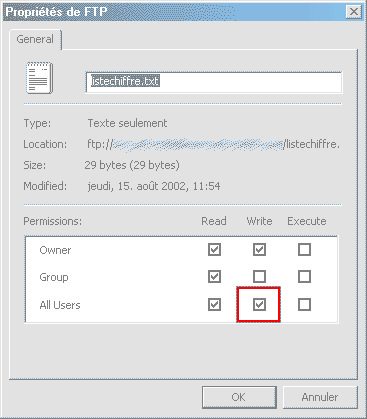Select the All Users row label

(x=60, y=305)
